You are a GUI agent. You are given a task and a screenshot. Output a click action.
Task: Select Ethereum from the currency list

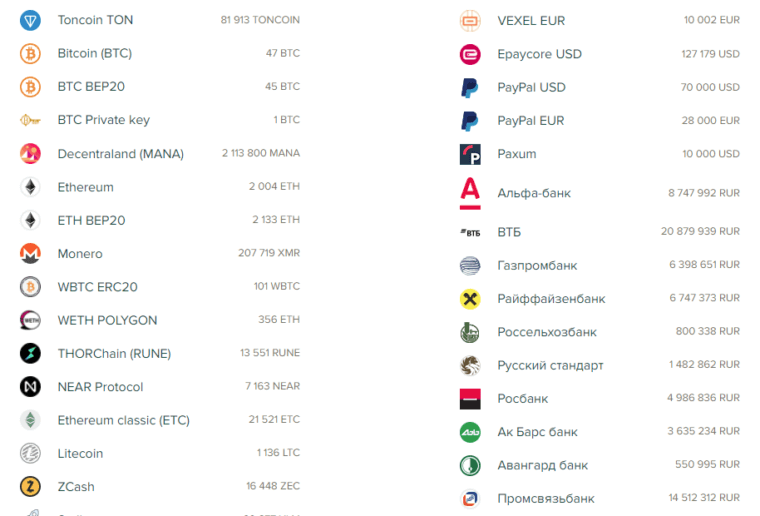[x=85, y=187]
